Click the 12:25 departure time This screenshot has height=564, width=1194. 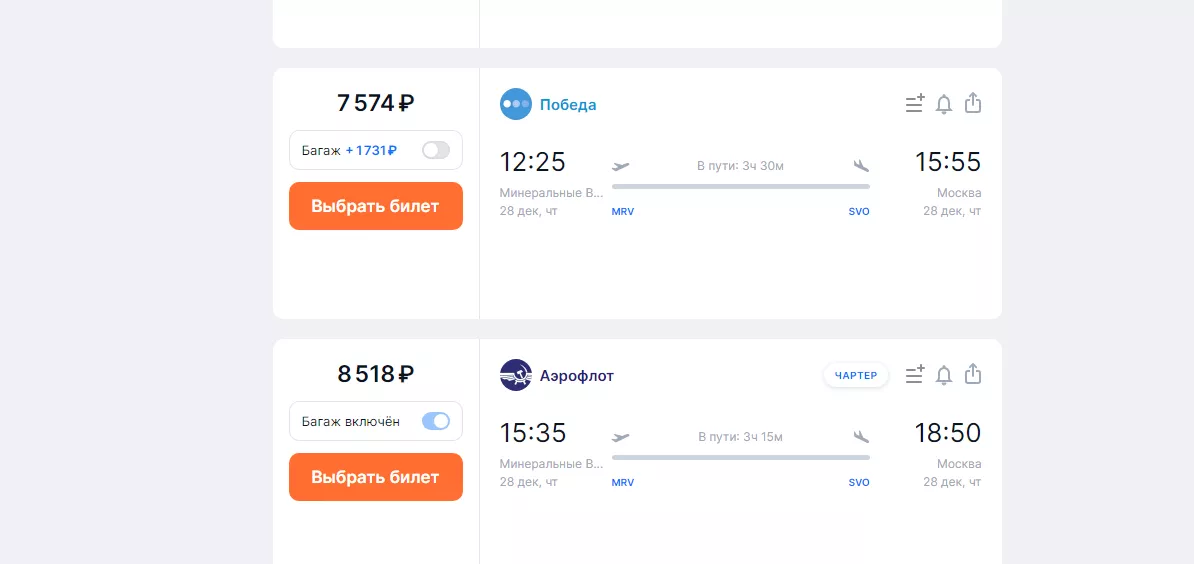(533, 162)
